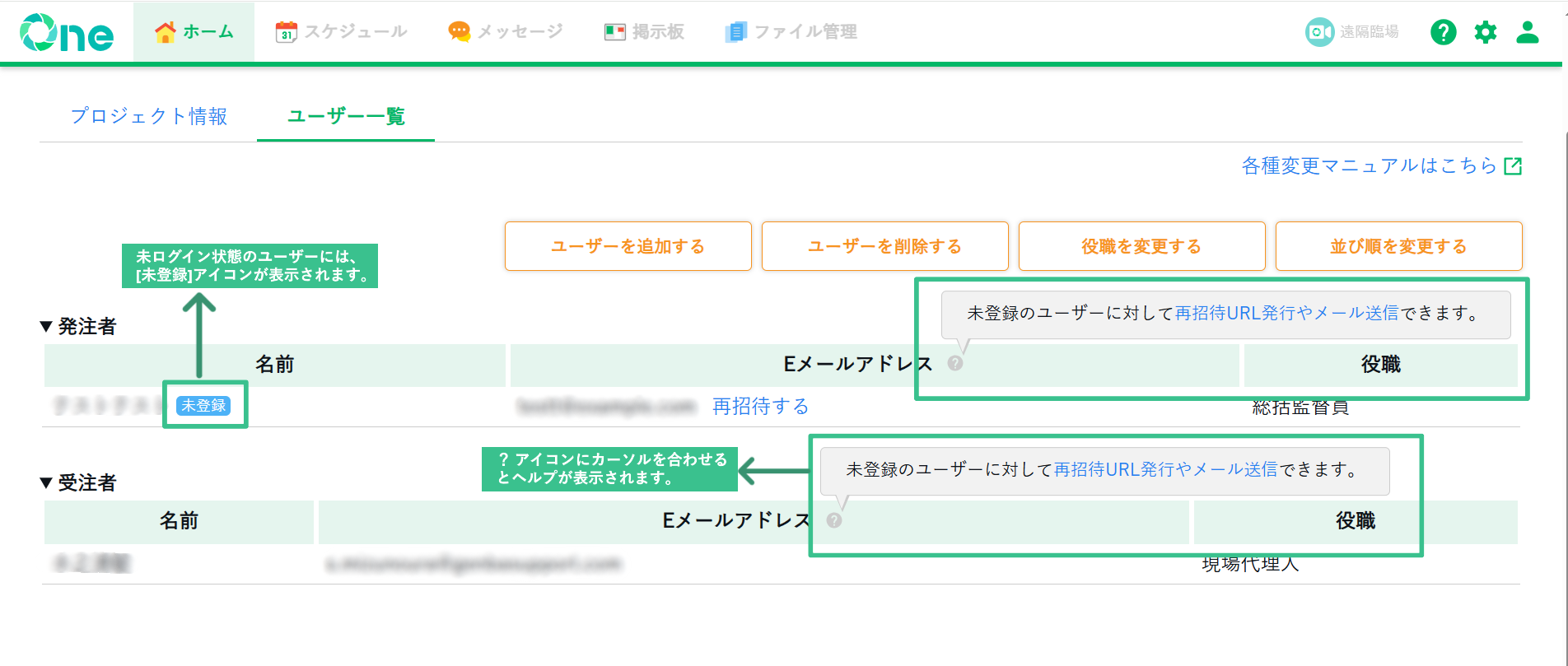This screenshot has width=1568, height=666.
Task: Click the One logo icon
Action: pyautogui.click(x=67, y=33)
